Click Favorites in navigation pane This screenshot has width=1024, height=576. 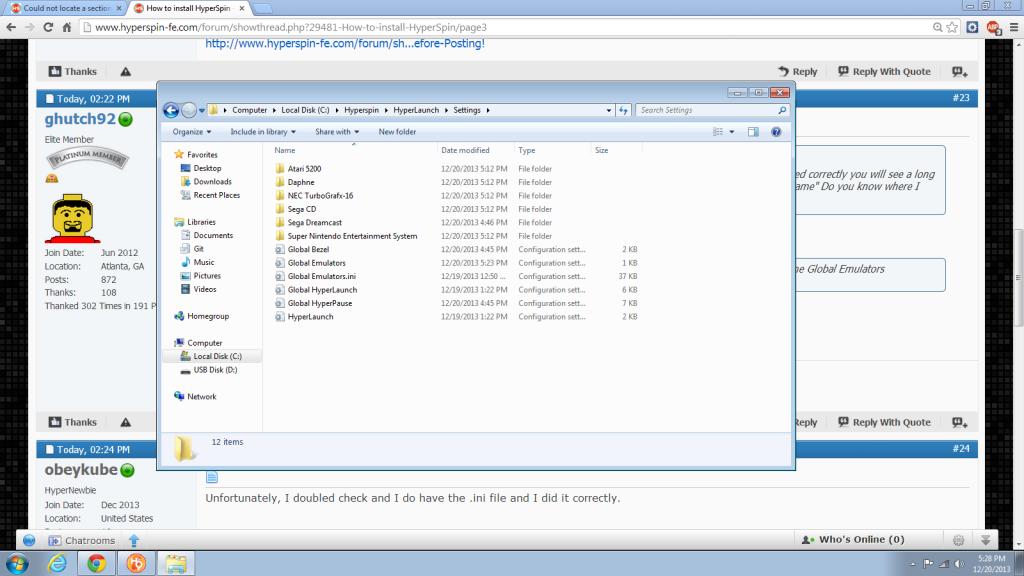[202, 155]
